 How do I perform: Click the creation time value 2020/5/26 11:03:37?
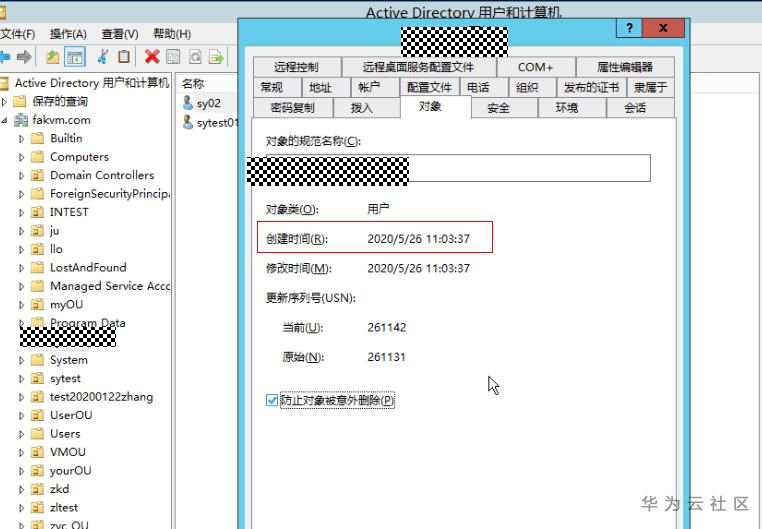pos(418,239)
